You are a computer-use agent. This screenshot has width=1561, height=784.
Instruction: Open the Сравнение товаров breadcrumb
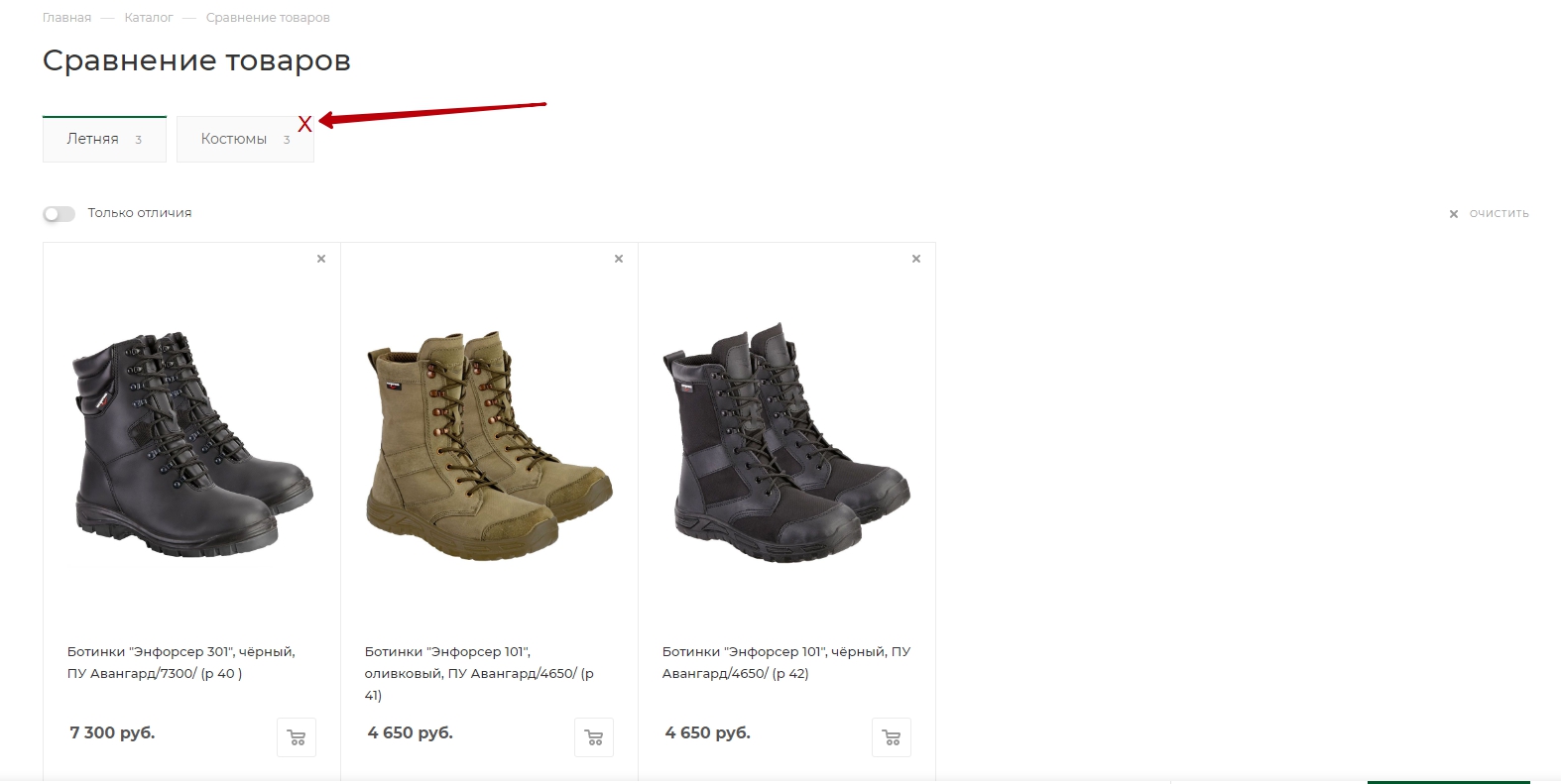pyautogui.click(x=268, y=18)
